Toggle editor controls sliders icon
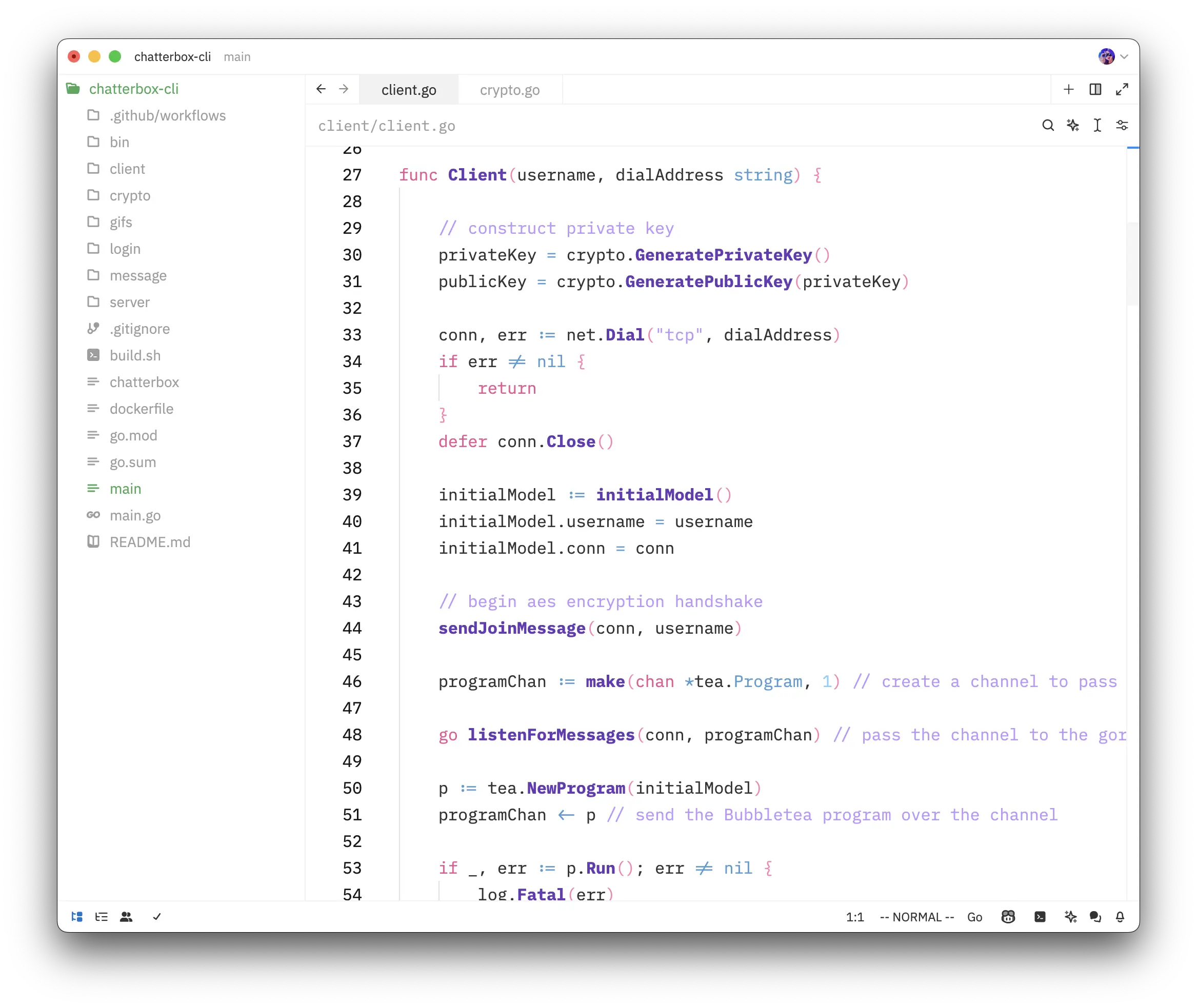1197x1008 pixels. [x=1122, y=125]
